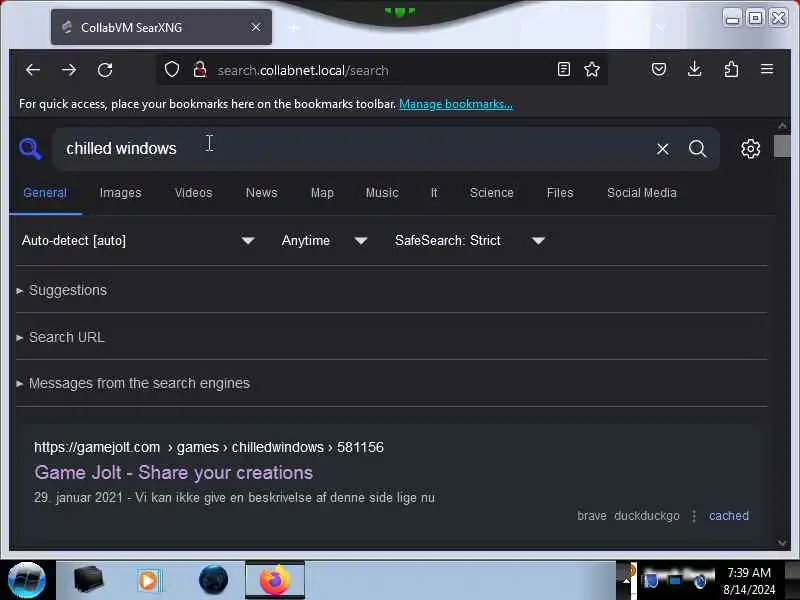Open the Anytime time range dropdown
The height and width of the screenshot is (600, 800).
pyautogui.click(x=324, y=240)
